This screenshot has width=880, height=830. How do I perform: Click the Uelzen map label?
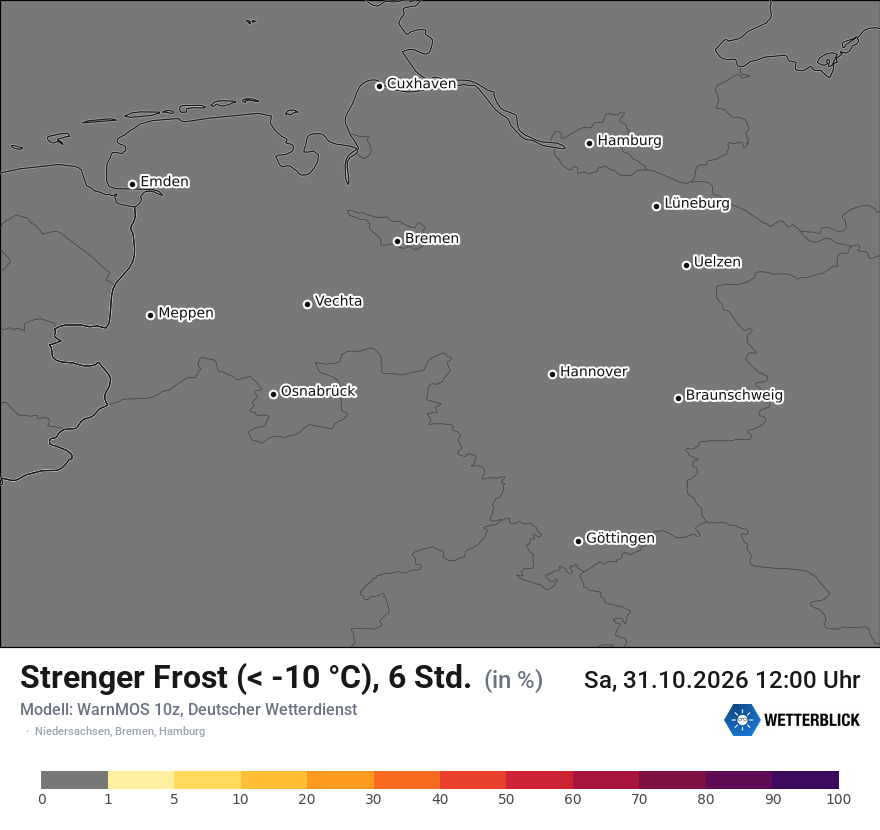coord(717,262)
